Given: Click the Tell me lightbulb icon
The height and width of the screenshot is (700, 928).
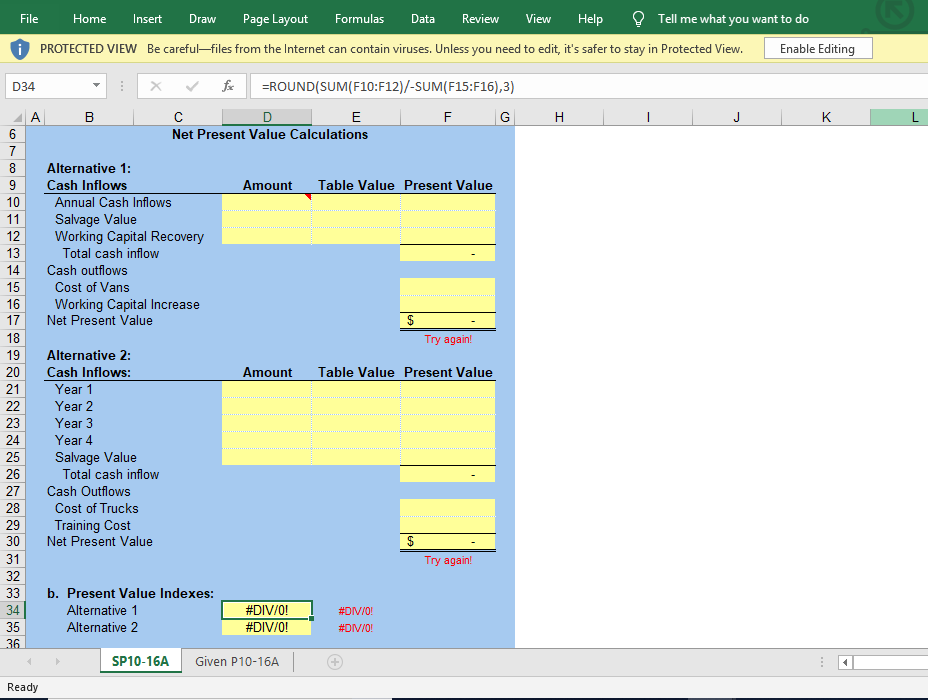Looking at the screenshot, I should click(x=638, y=19).
